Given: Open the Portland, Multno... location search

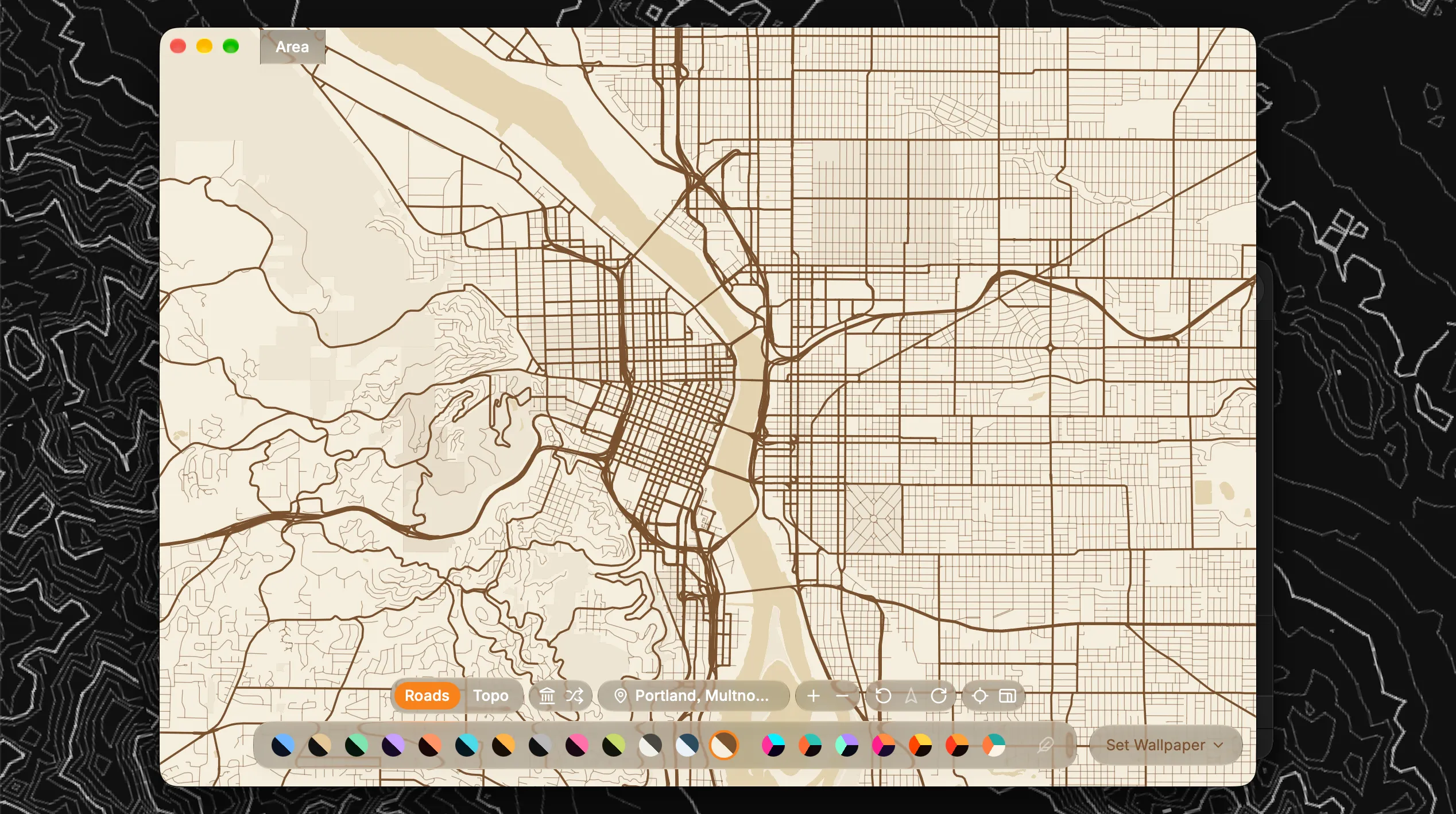Looking at the screenshot, I should [x=694, y=696].
